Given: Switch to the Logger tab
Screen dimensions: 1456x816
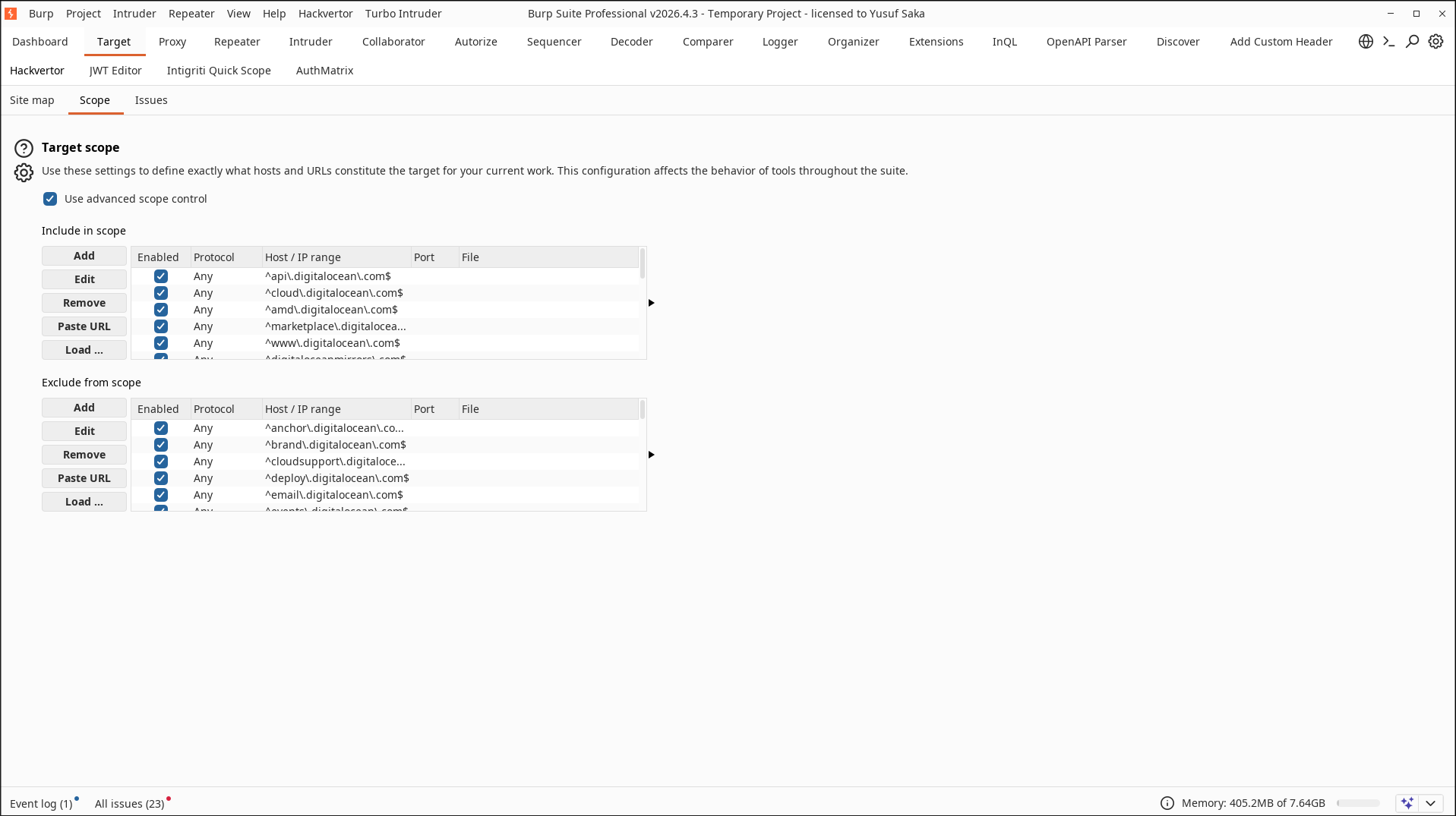Looking at the screenshot, I should point(780,42).
